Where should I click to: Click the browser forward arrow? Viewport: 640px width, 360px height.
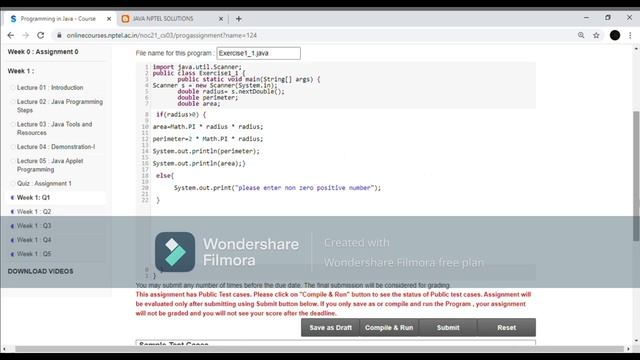25,36
